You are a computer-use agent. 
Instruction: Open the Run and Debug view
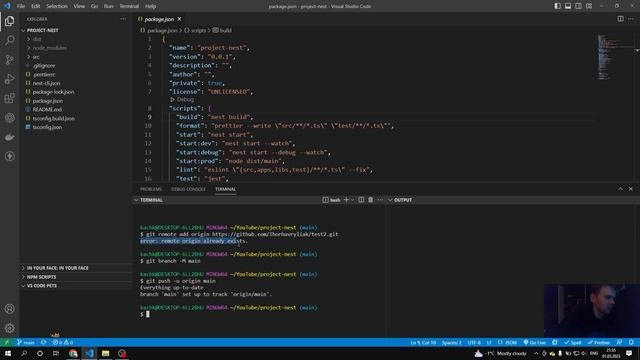pyautogui.click(x=9, y=79)
